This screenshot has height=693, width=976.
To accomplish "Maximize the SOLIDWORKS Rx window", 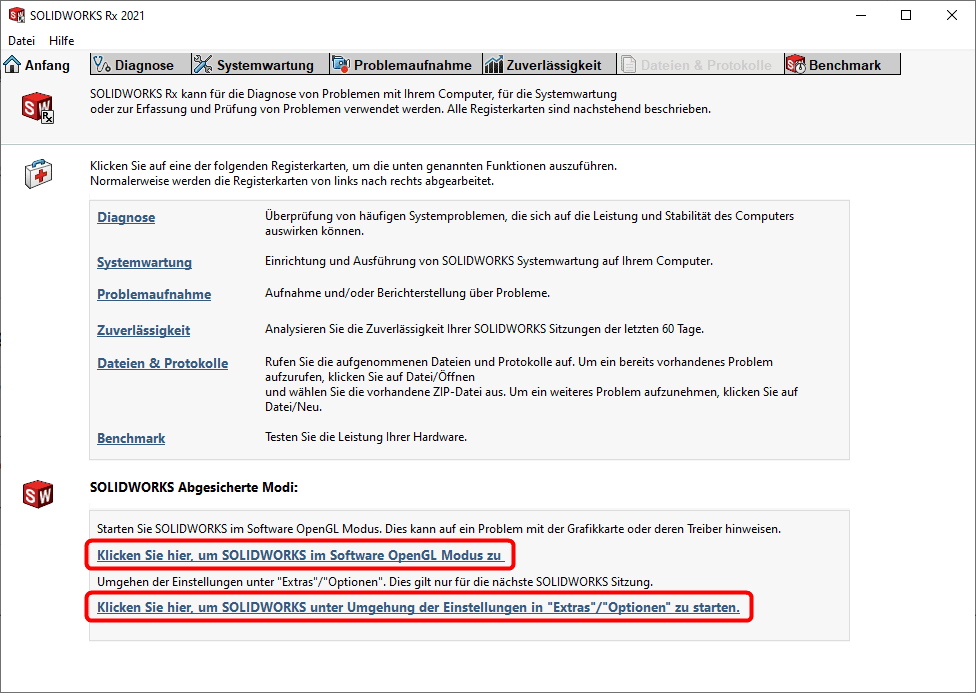I will click(x=906, y=16).
